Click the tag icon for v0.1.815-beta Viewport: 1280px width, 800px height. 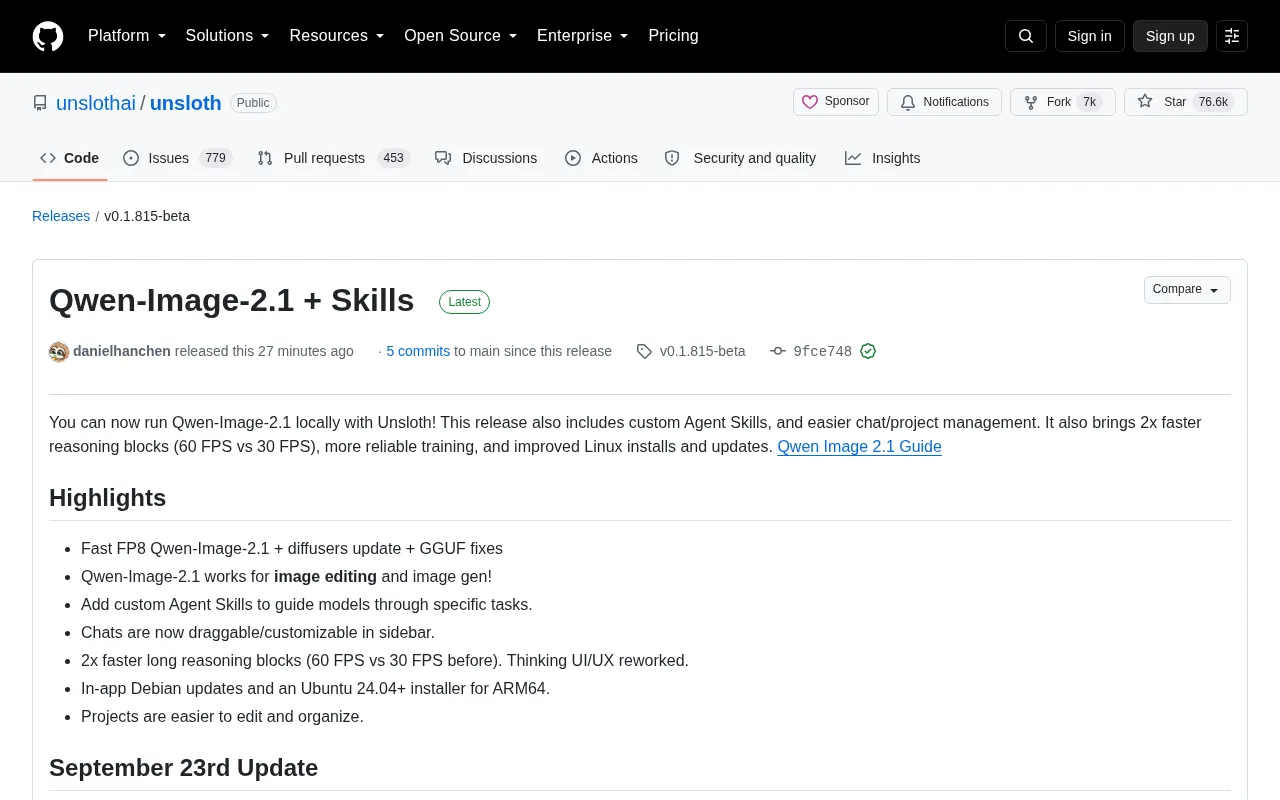pyautogui.click(x=644, y=351)
